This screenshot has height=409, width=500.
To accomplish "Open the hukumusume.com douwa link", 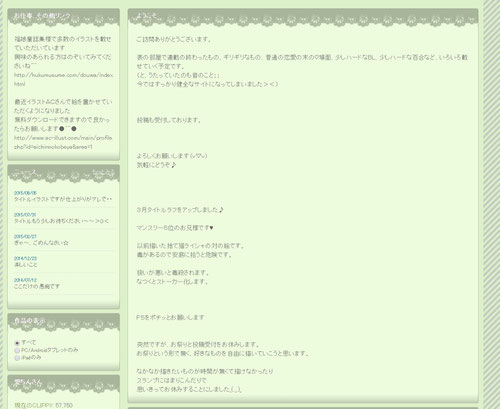I will (x=63, y=79).
